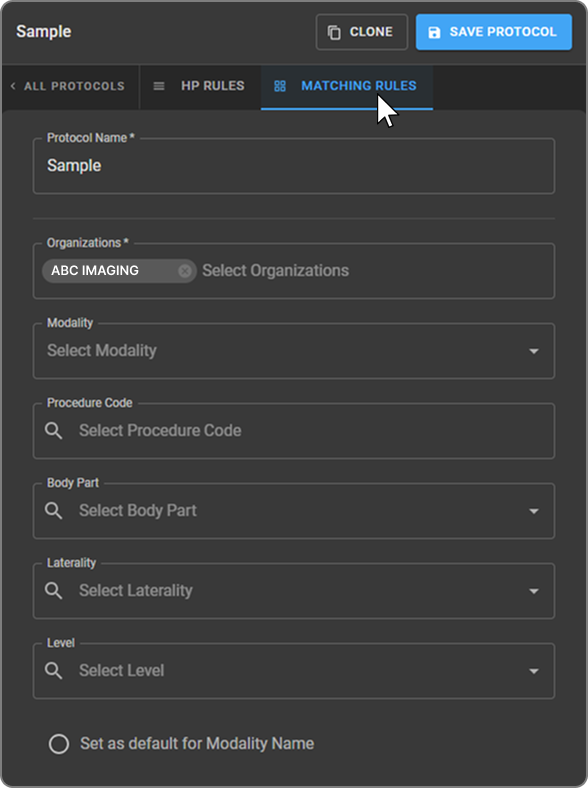Expand the Laterality dropdown arrow
Viewport: 588px width, 788px height.
tap(534, 591)
